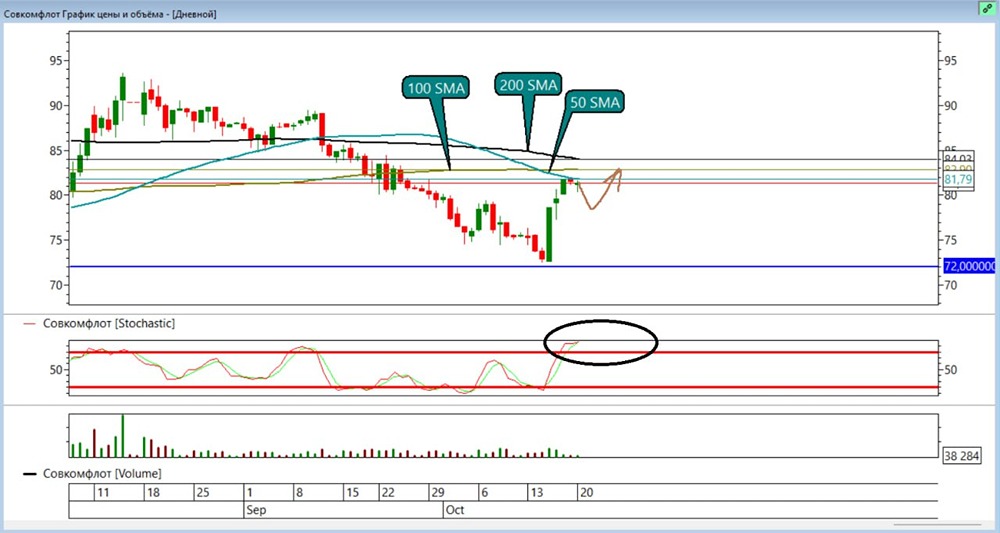The width and height of the screenshot is (1000, 533).
Task: Select the blue horizontal support line at 72
Action: click(504, 266)
